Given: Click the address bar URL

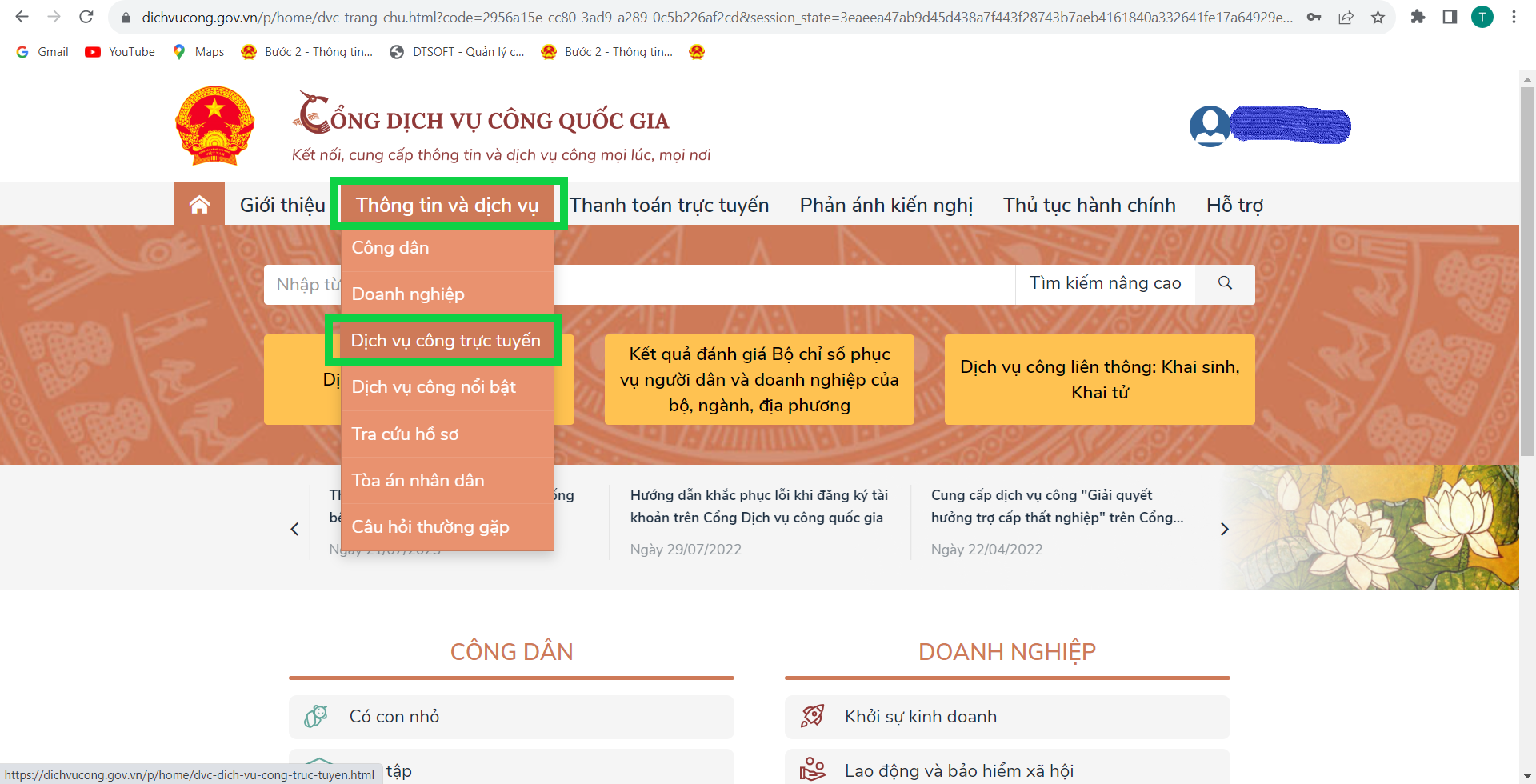Looking at the screenshot, I should pos(717,17).
